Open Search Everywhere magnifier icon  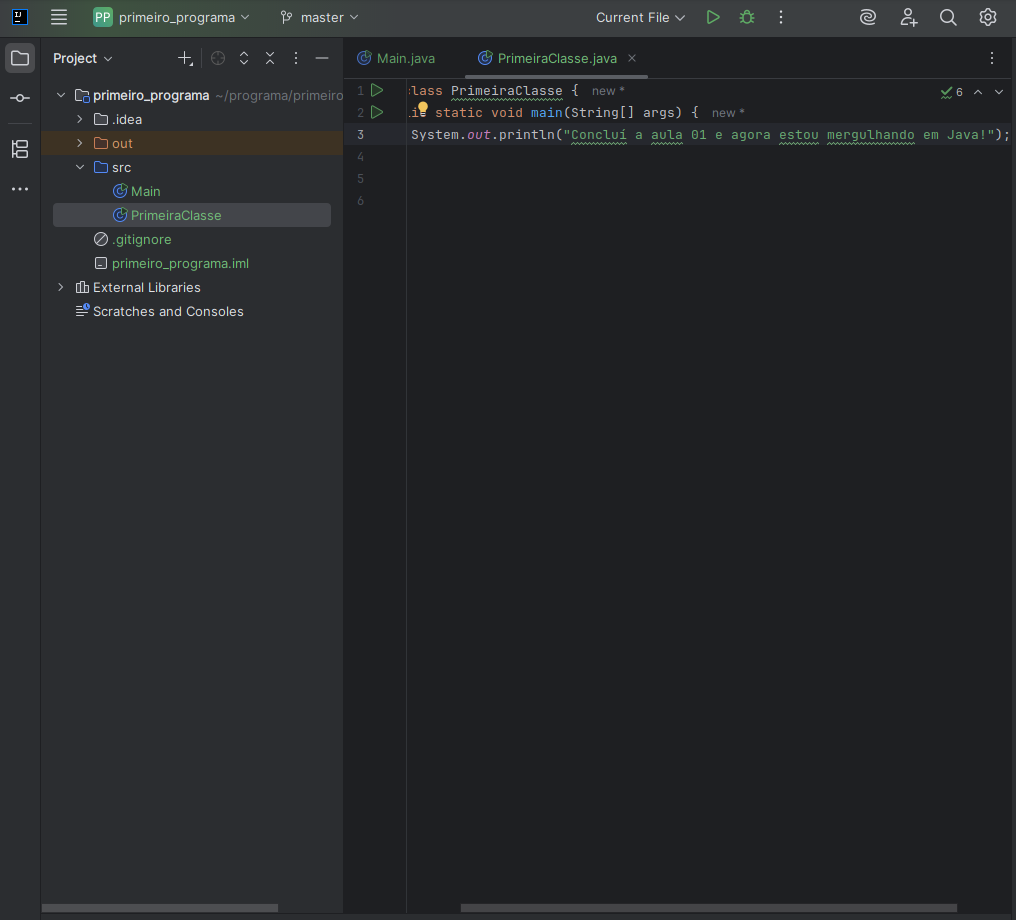tap(948, 17)
